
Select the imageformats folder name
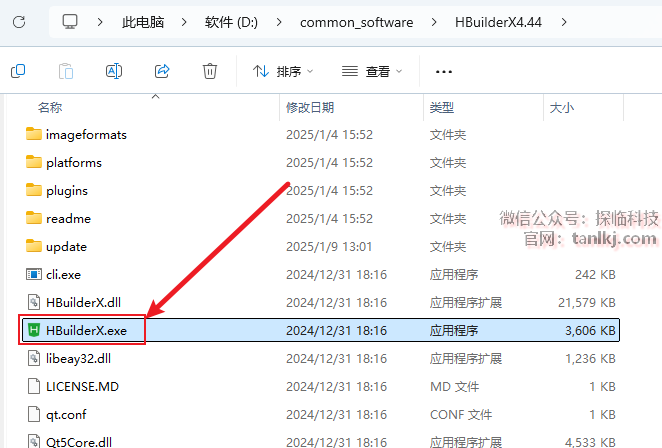pos(86,135)
